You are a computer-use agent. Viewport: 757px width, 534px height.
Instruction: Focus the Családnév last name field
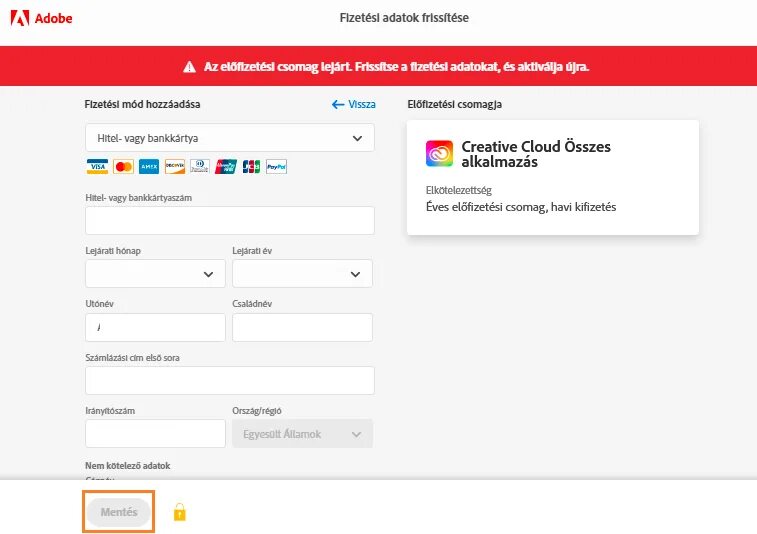[x=302, y=327]
